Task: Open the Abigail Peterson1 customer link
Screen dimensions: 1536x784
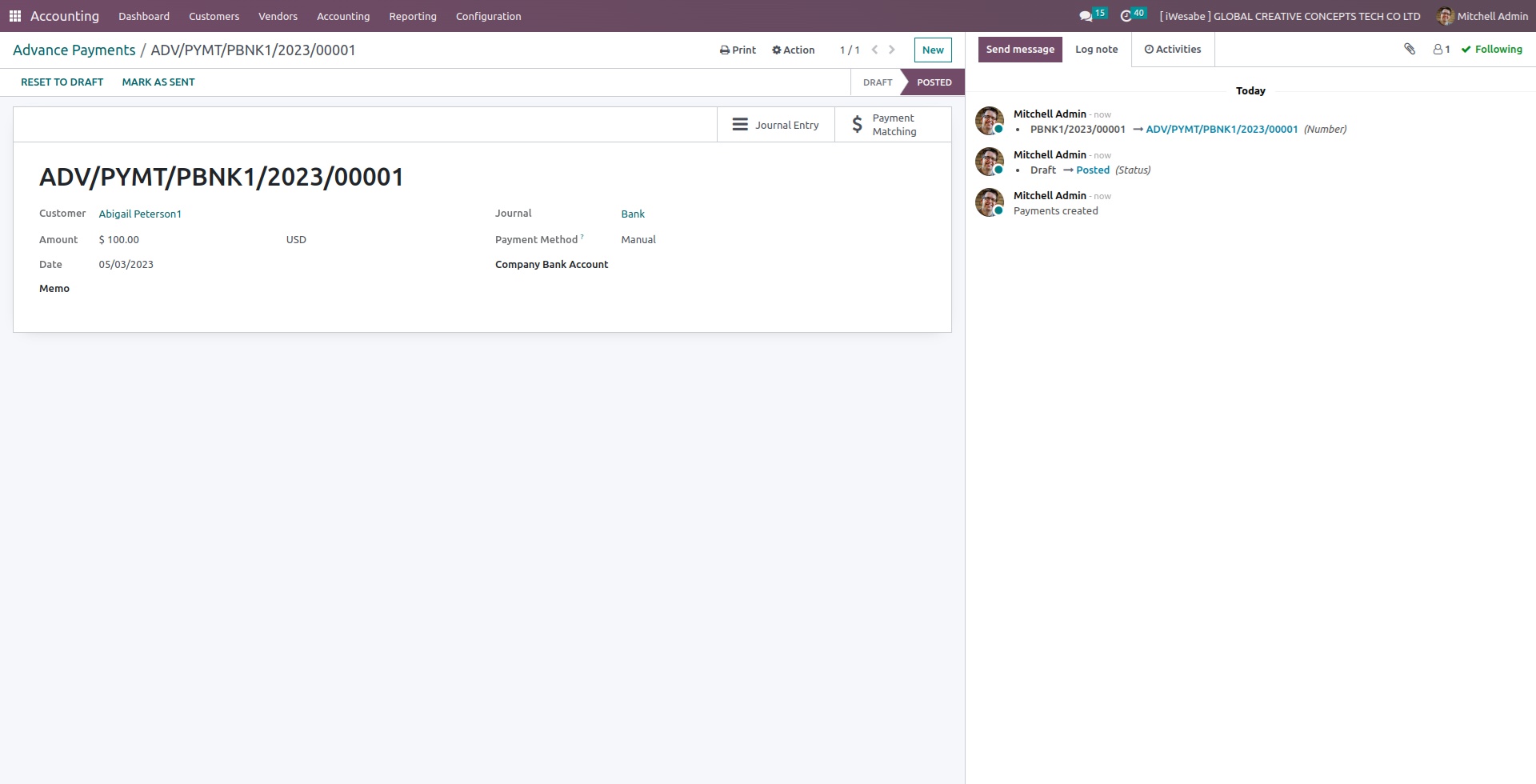Action: click(140, 214)
